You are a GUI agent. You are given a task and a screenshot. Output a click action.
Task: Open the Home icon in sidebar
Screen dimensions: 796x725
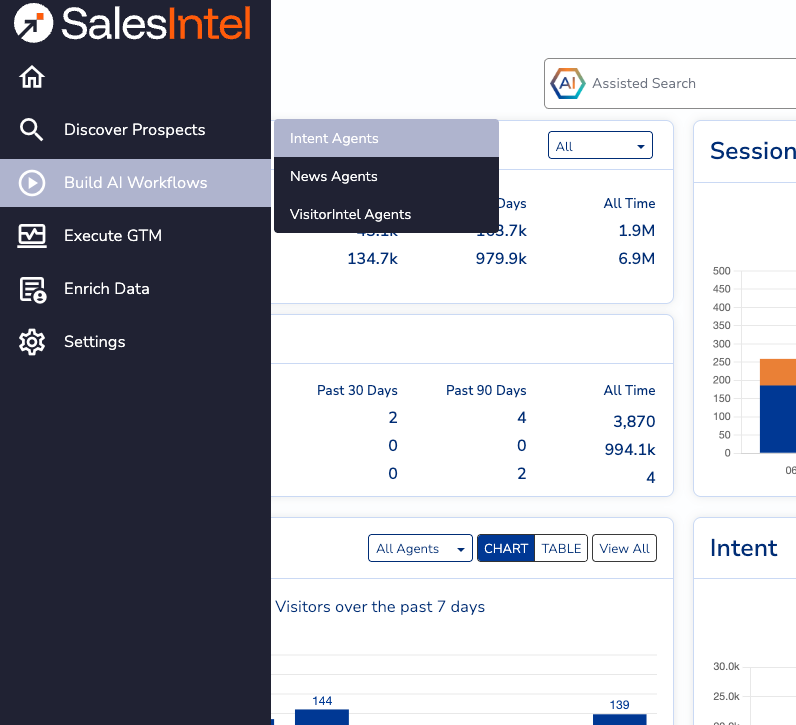(x=32, y=77)
